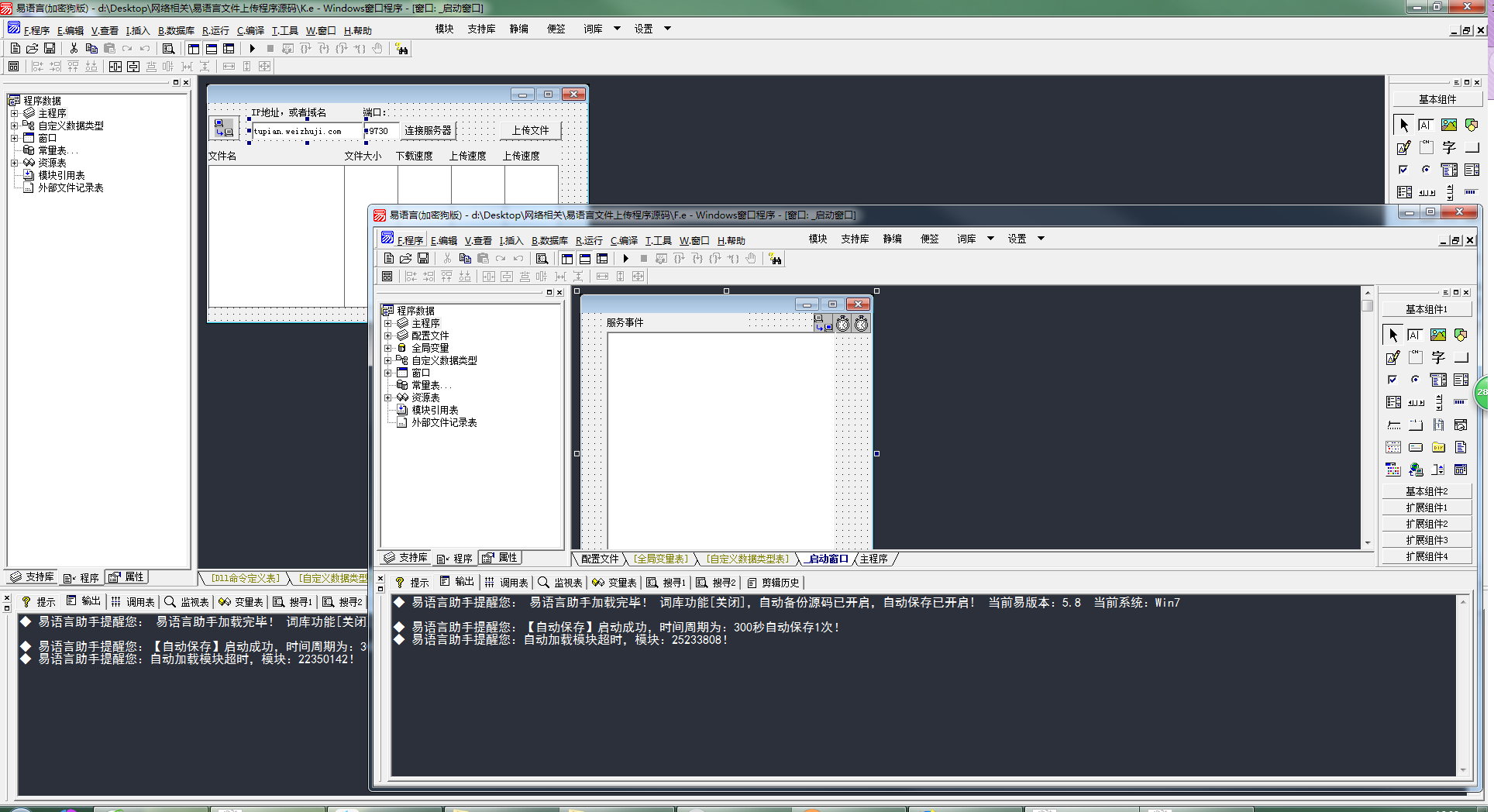Toggle first layout view button in K.e toolbar
The height and width of the screenshot is (812, 1494).
click(x=194, y=48)
